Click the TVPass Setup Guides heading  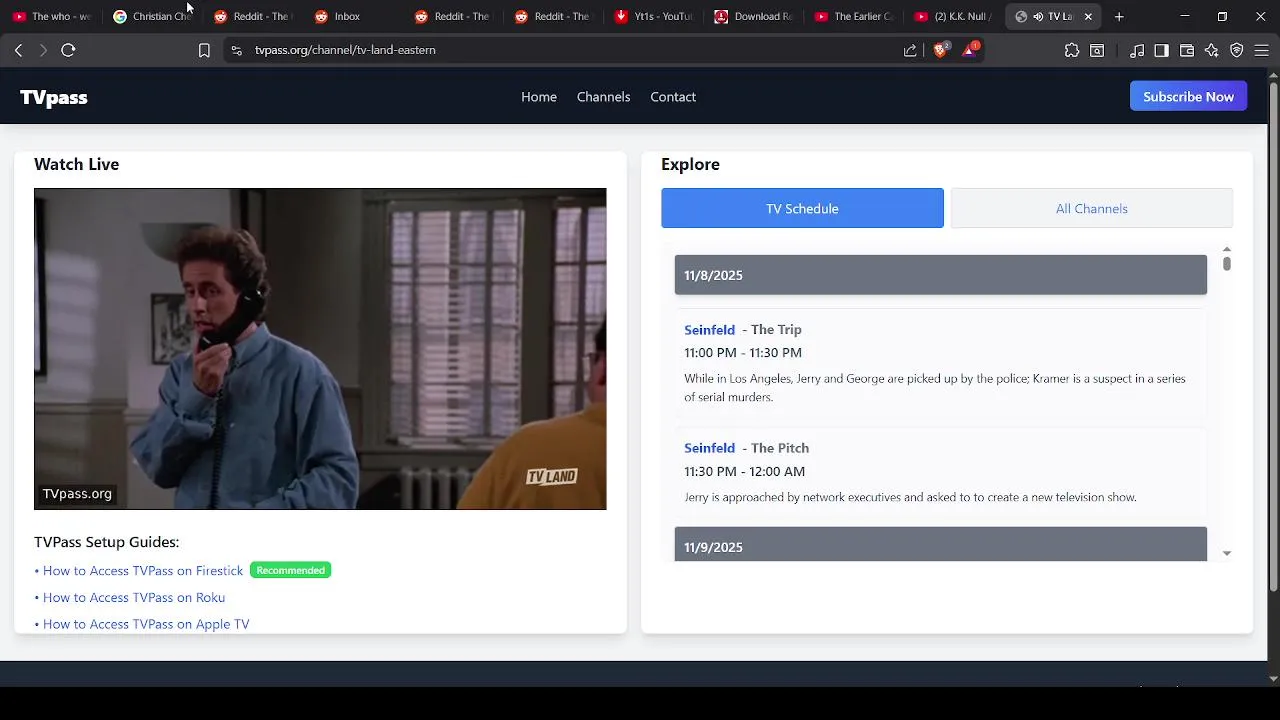(x=106, y=542)
